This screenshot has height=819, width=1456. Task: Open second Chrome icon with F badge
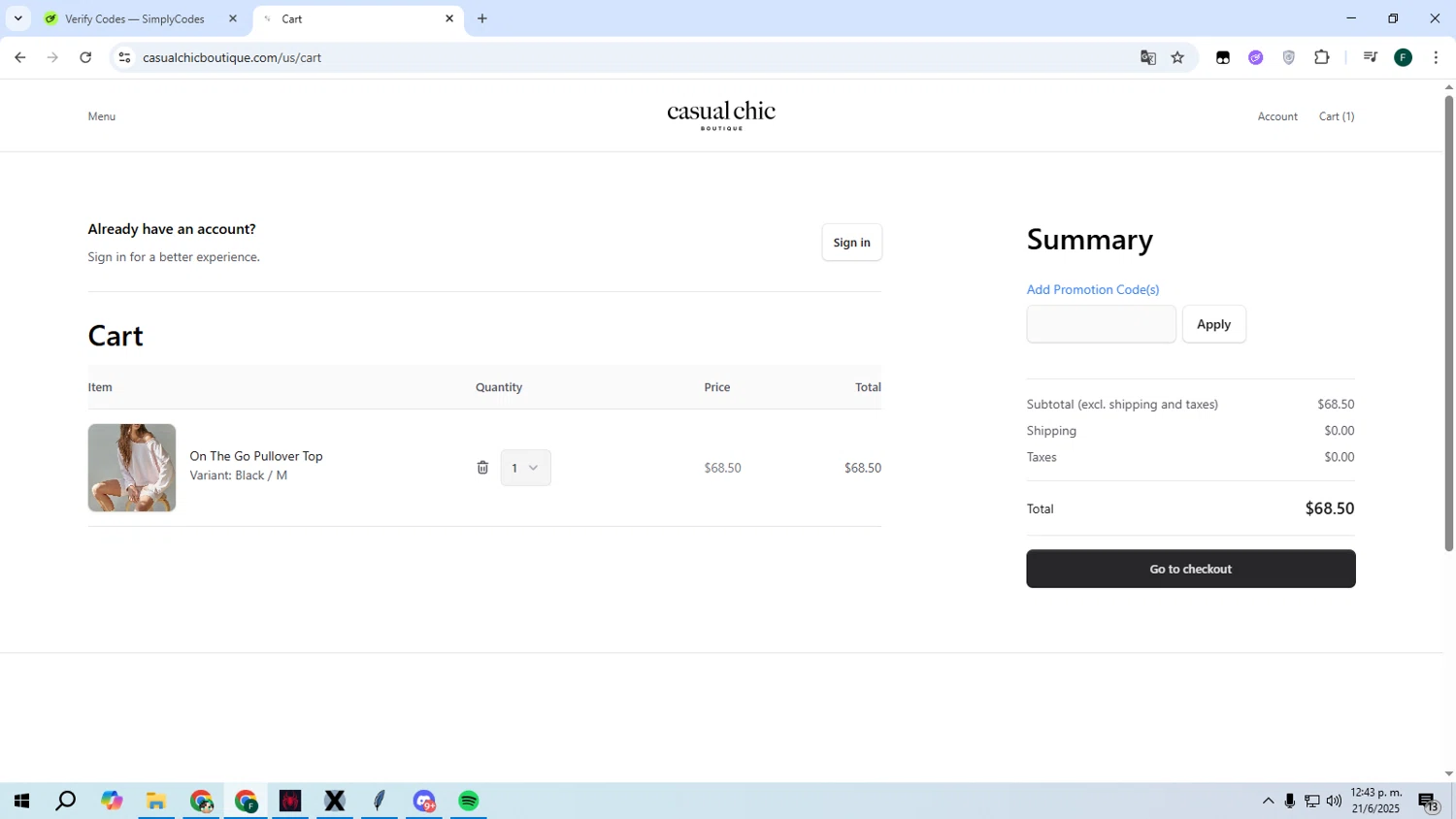pyautogui.click(x=247, y=801)
